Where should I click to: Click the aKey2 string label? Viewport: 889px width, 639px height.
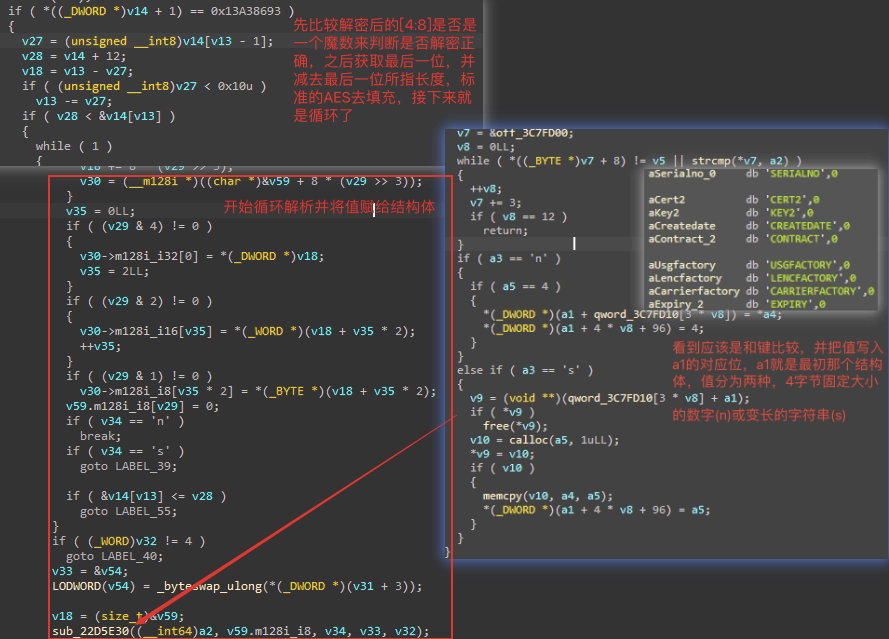663,213
